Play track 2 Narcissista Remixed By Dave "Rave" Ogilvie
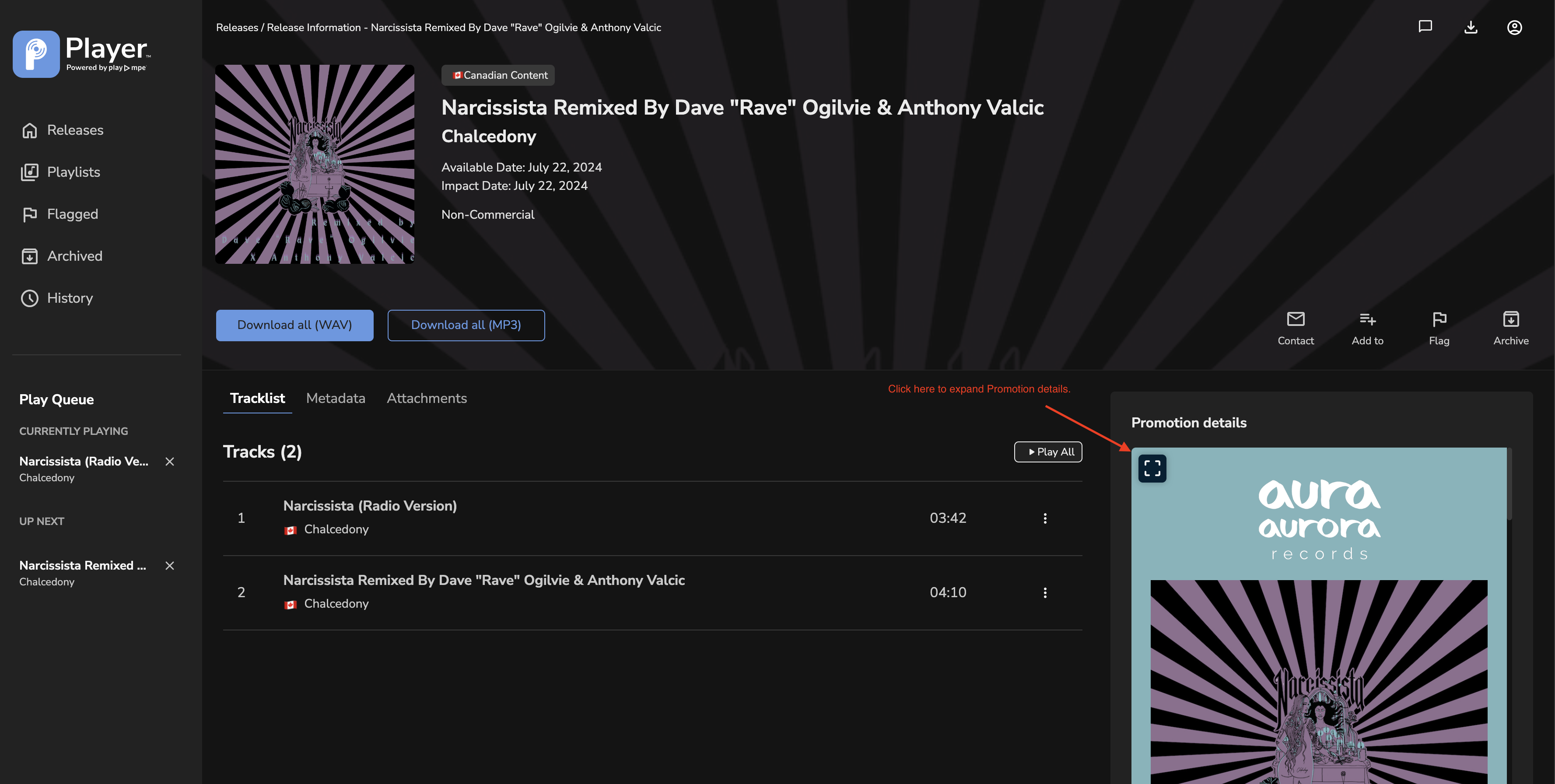This screenshot has width=1555, height=784. 483,580
